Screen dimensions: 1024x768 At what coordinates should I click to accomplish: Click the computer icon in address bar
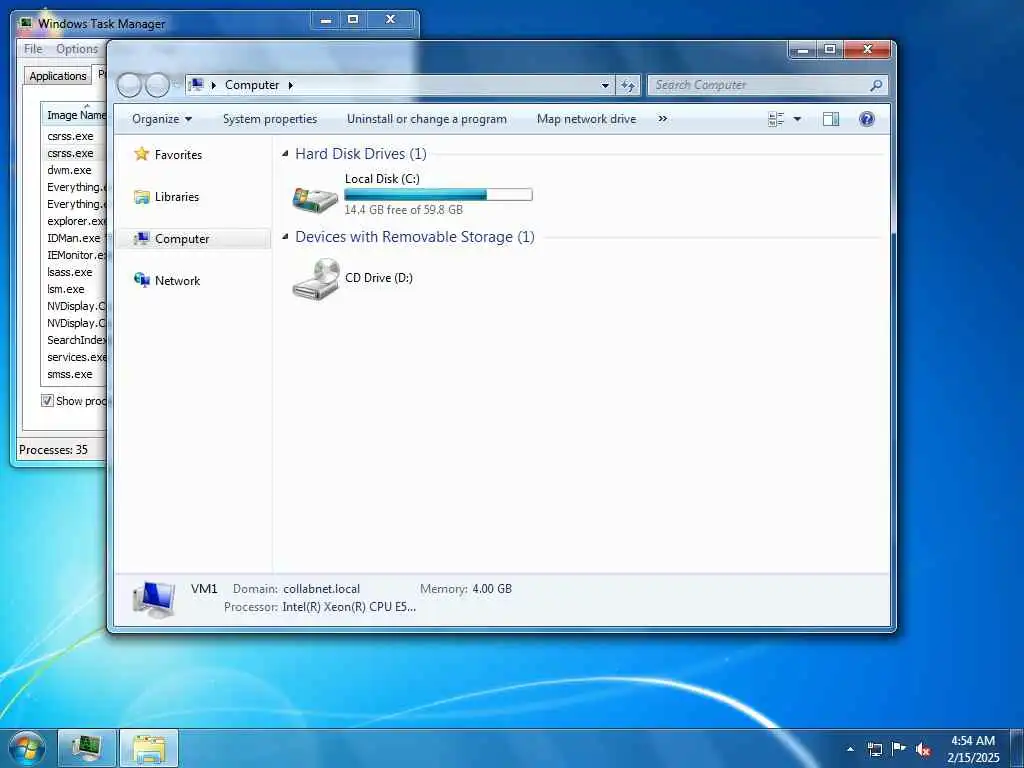click(x=196, y=85)
